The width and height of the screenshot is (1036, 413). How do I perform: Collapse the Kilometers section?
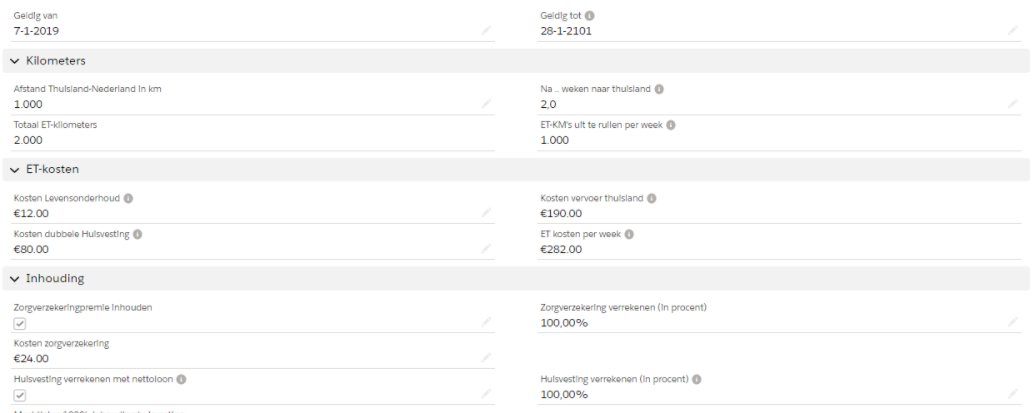pos(15,61)
